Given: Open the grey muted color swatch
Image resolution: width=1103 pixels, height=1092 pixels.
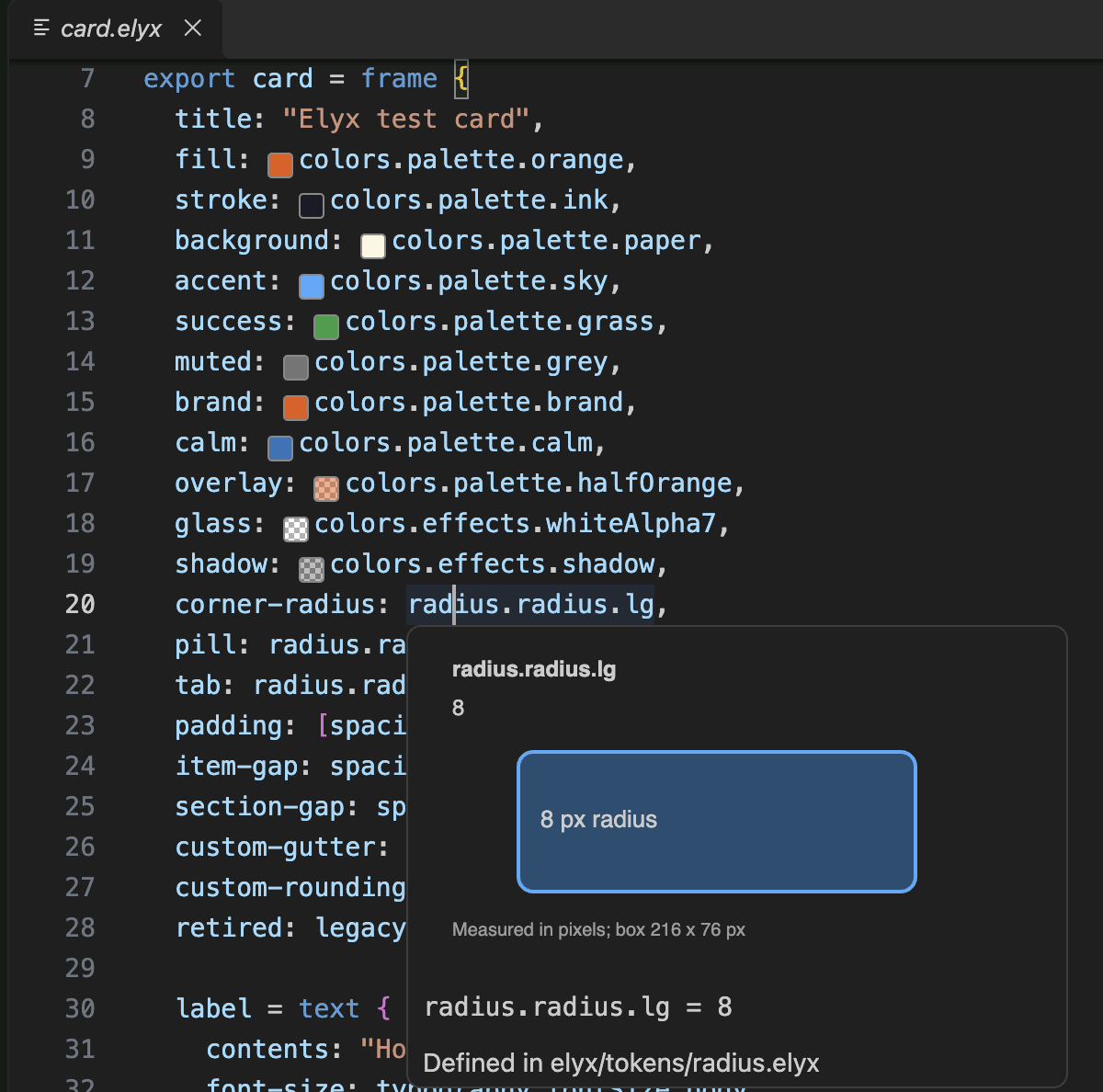Looking at the screenshot, I should (296, 367).
